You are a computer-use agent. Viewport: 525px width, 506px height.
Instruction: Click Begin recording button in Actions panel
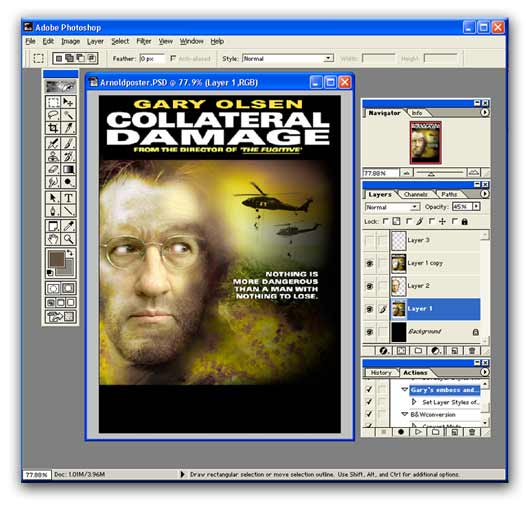click(x=401, y=432)
